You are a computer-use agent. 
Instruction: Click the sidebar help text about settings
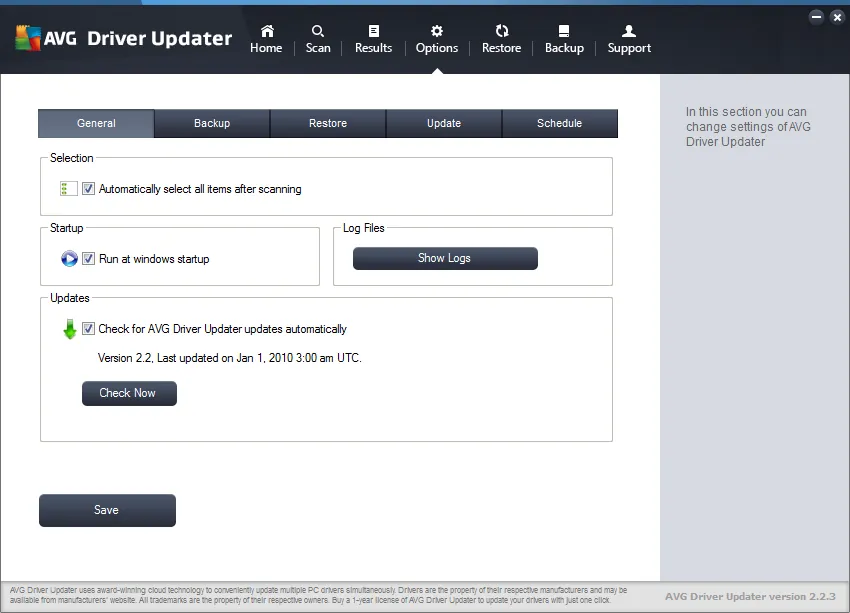pos(748,127)
